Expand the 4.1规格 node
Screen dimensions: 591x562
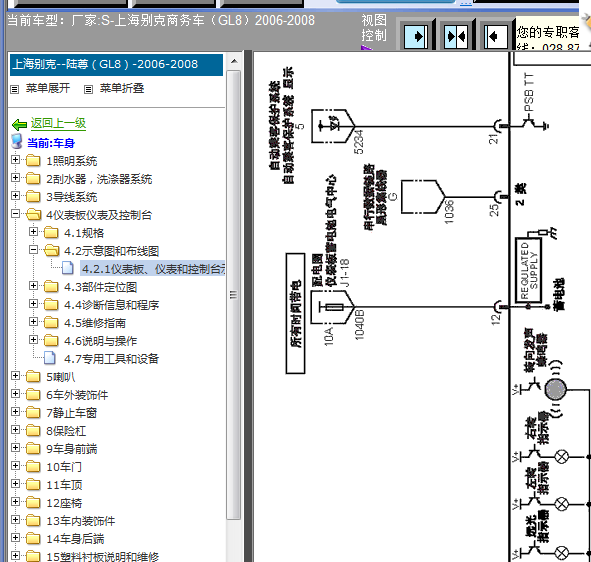click(x=33, y=231)
